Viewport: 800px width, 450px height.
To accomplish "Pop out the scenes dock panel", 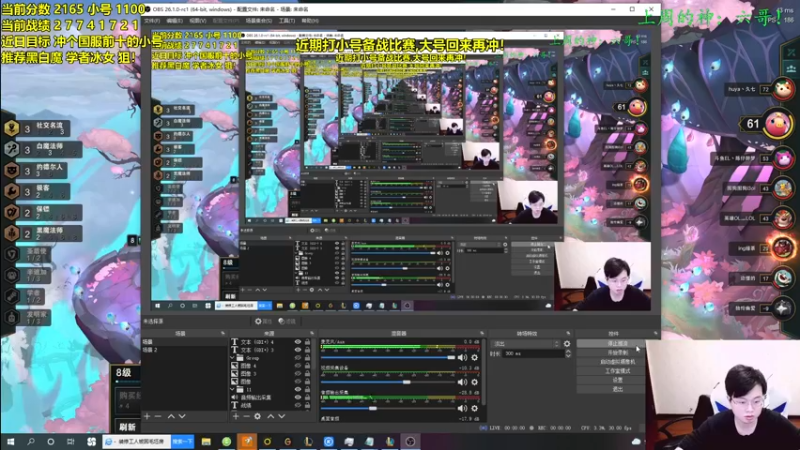I will pos(222,333).
